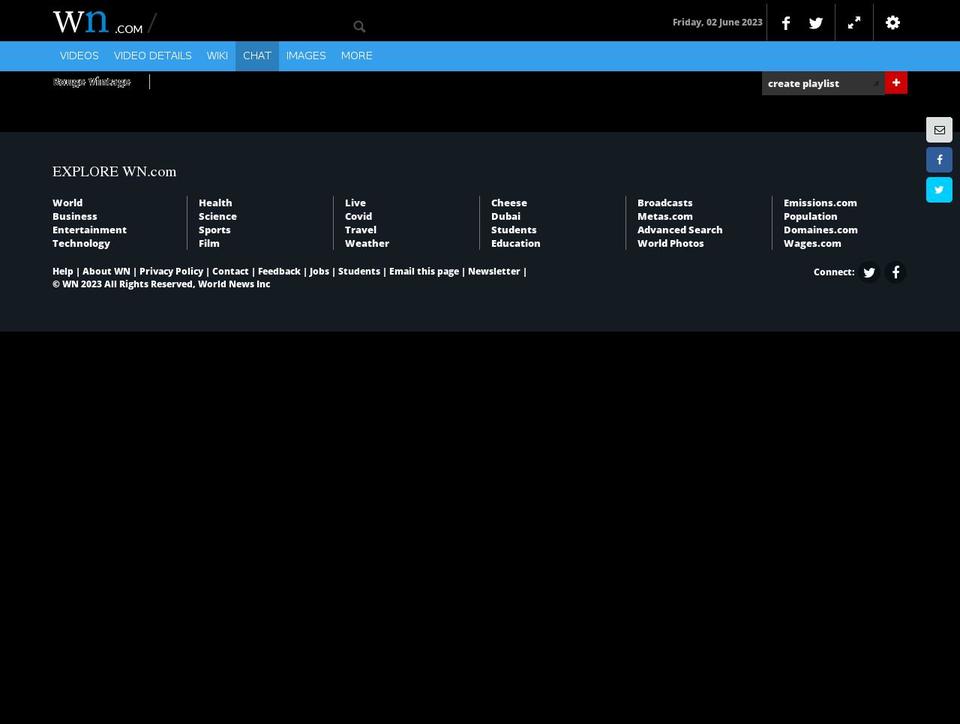Open the Population link
The image size is (960, 724).
811,216
